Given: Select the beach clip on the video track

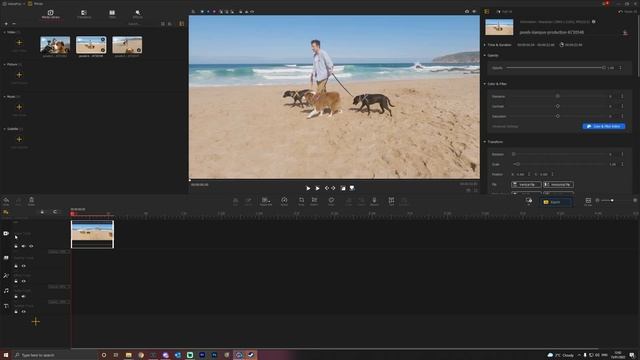Looking at the screenshot, I should [x=92, y=234].
